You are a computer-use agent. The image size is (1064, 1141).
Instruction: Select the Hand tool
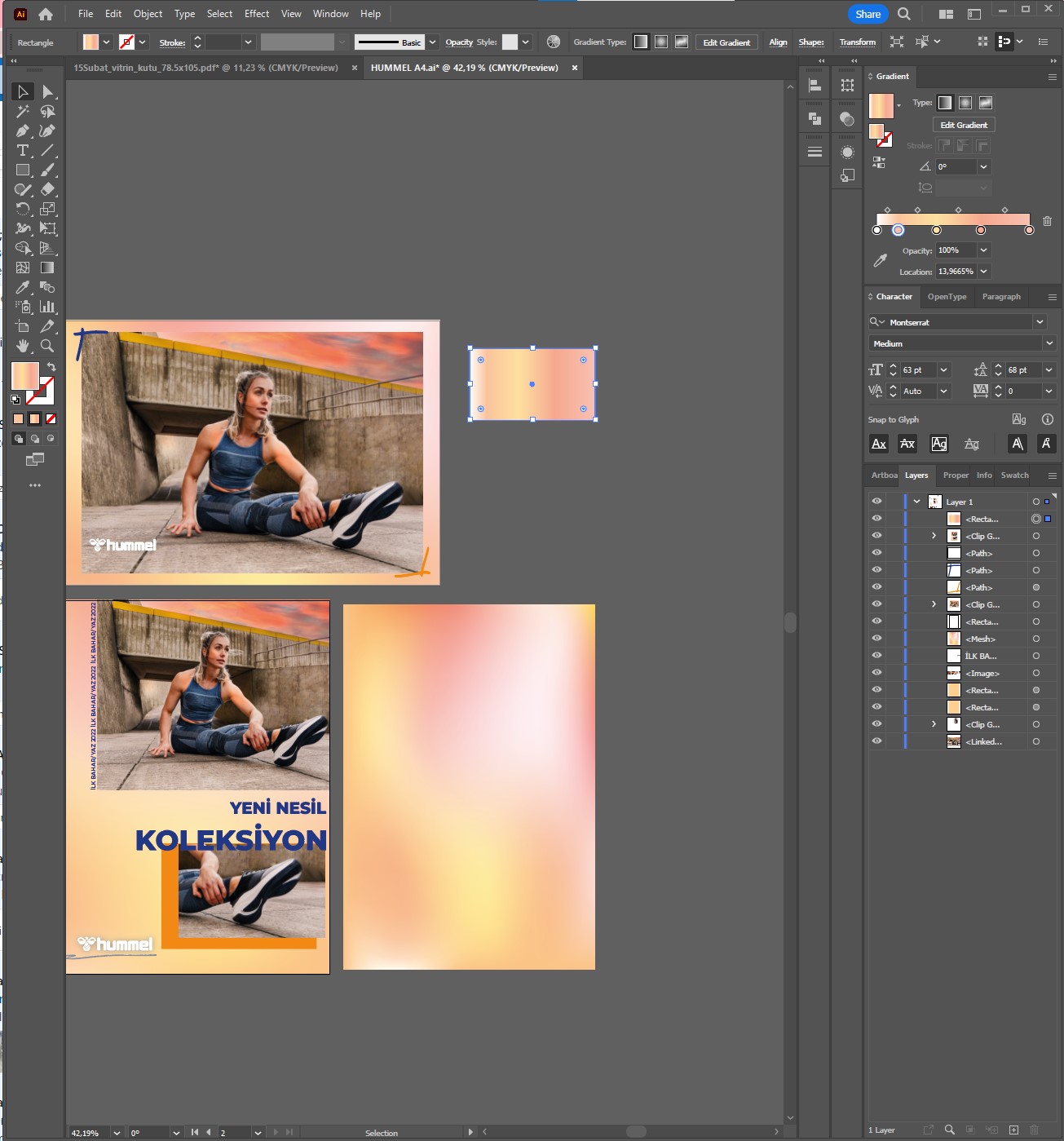(23, 346)
